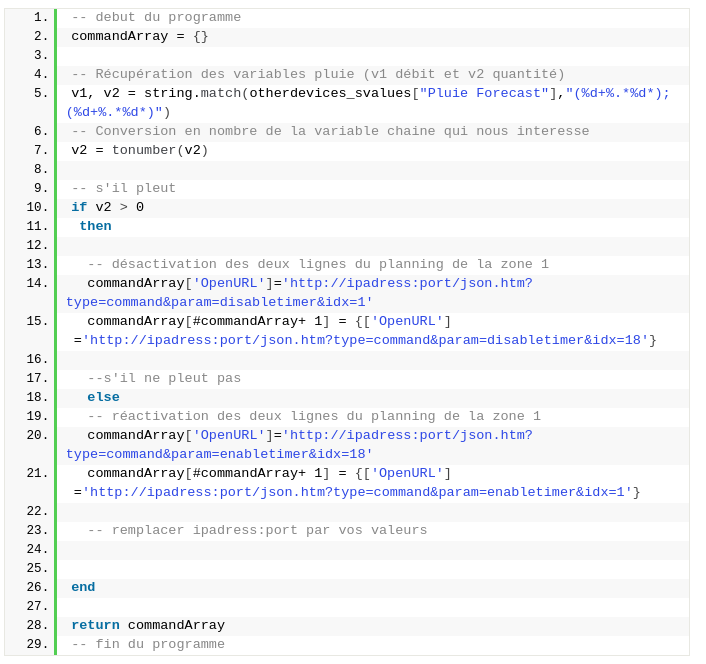Click the 'else' keyword on line 18
Viewport: 706px width, 664px height.
pos(103,397)
